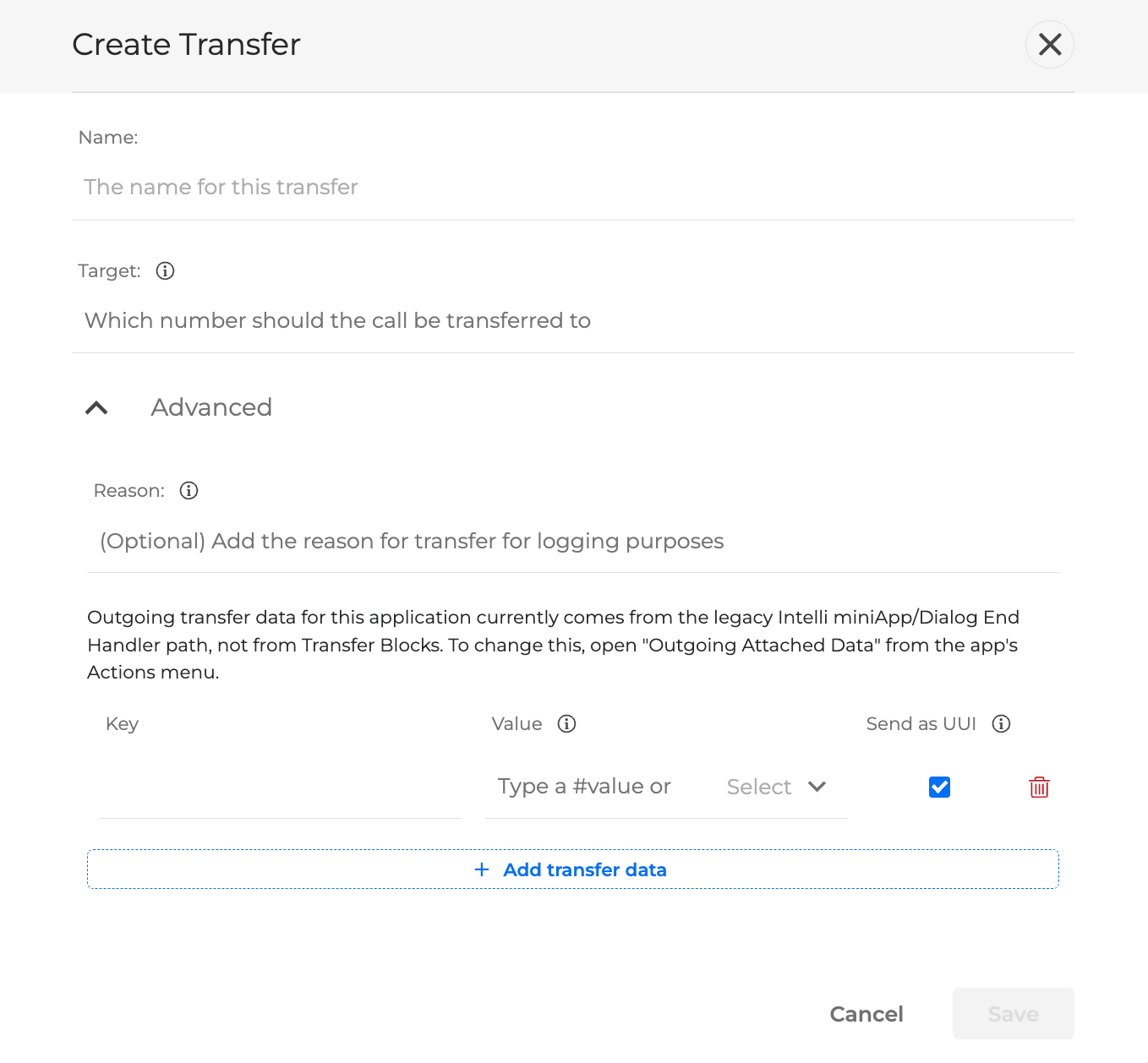Click the optional Reason input field
The width and height of the screenshot is (1148, 1063).
pos(573,542)
